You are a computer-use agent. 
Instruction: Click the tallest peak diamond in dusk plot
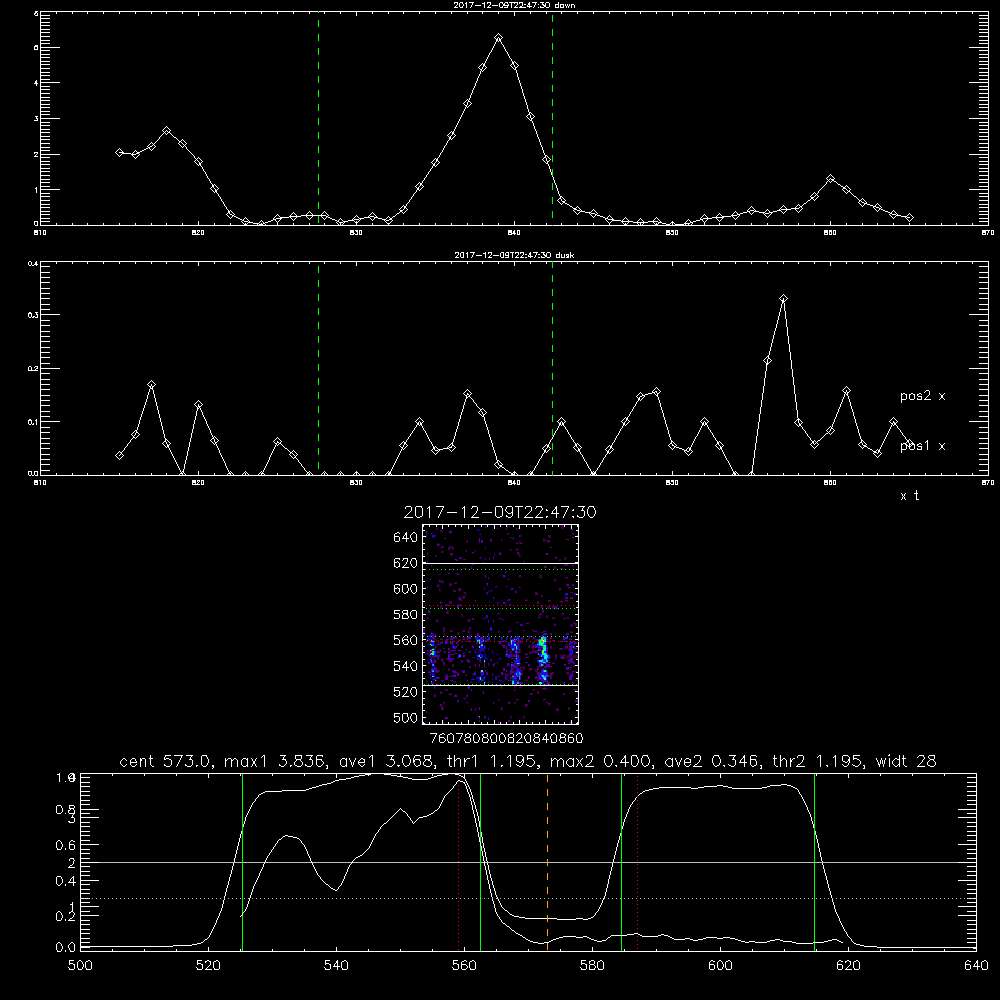point(784,298)
